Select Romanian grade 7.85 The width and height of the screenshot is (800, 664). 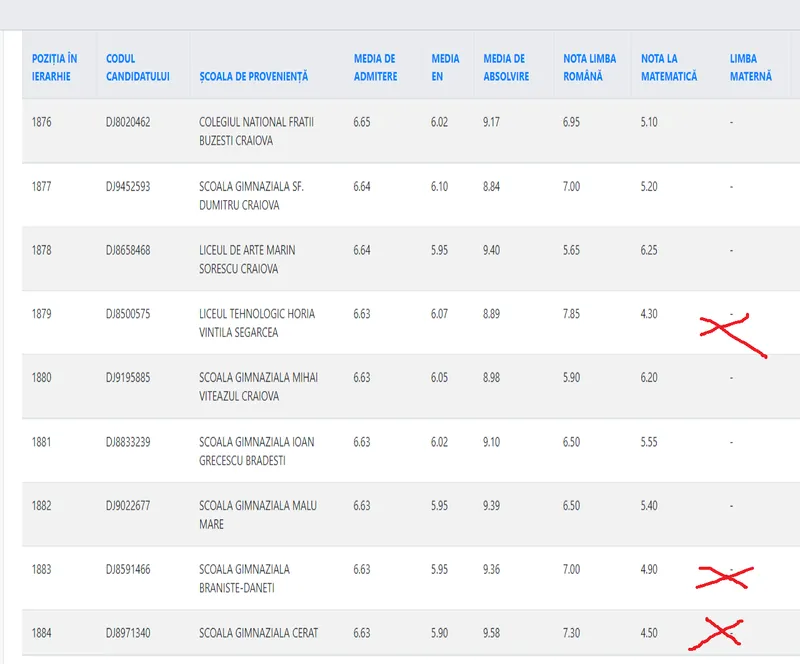point(571,314)
